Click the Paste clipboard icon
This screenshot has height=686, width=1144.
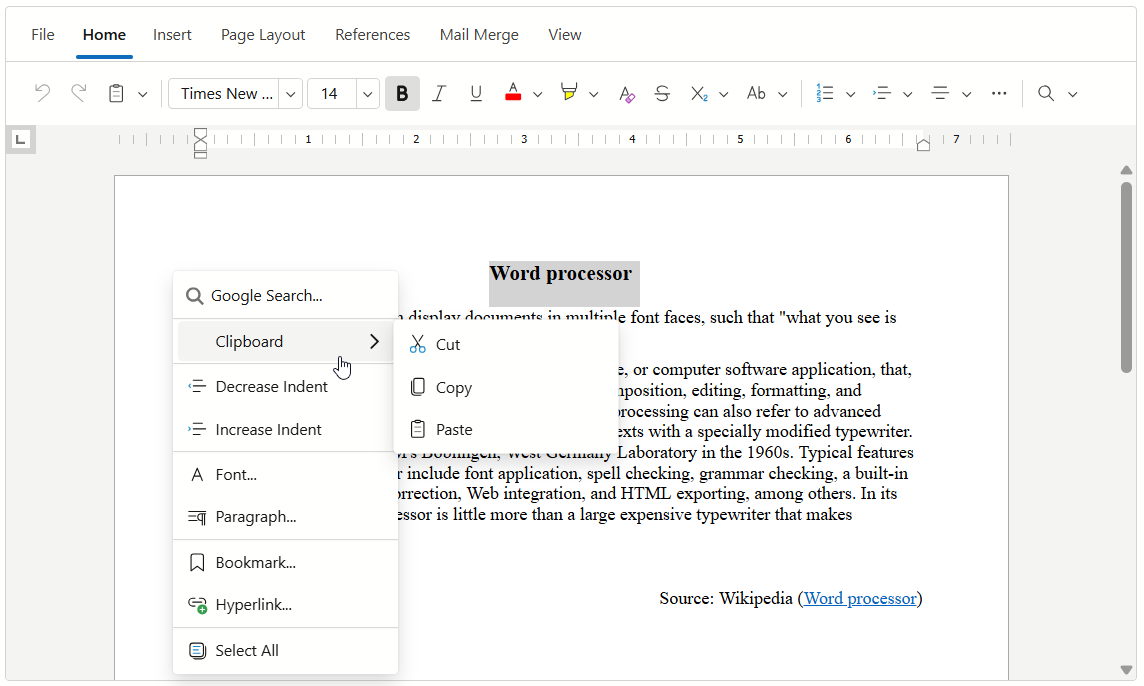[118, 93]
